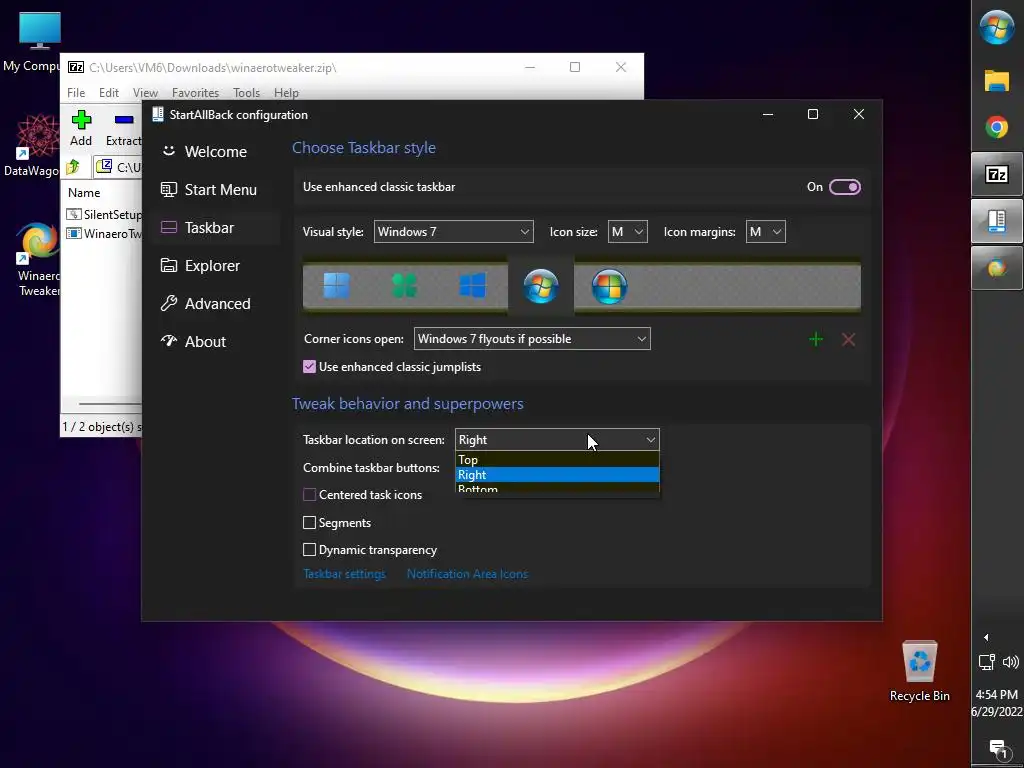Click the volume speaker tray icon

tap(1010, 662)
